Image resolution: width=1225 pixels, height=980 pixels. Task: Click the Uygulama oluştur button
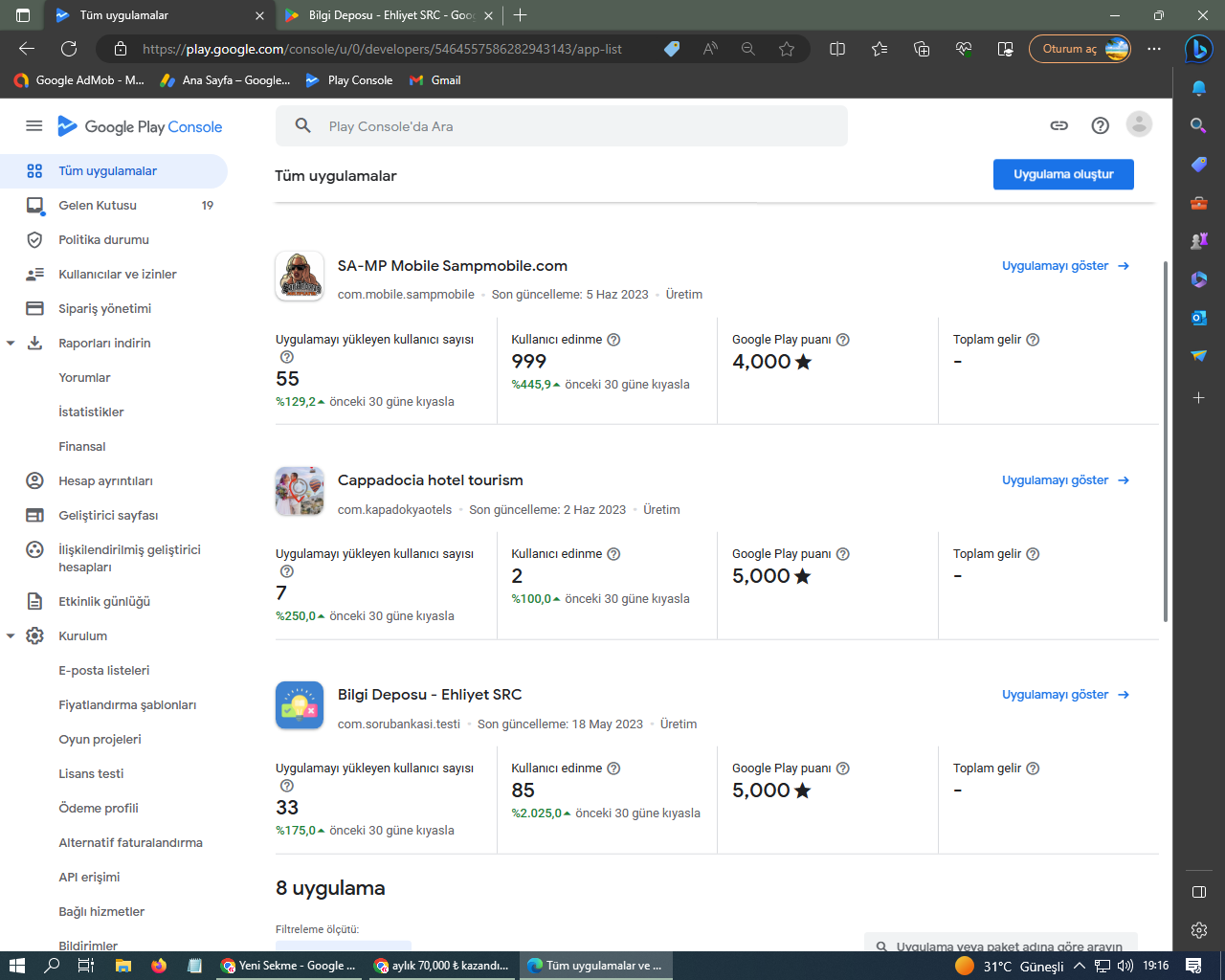1063,174
